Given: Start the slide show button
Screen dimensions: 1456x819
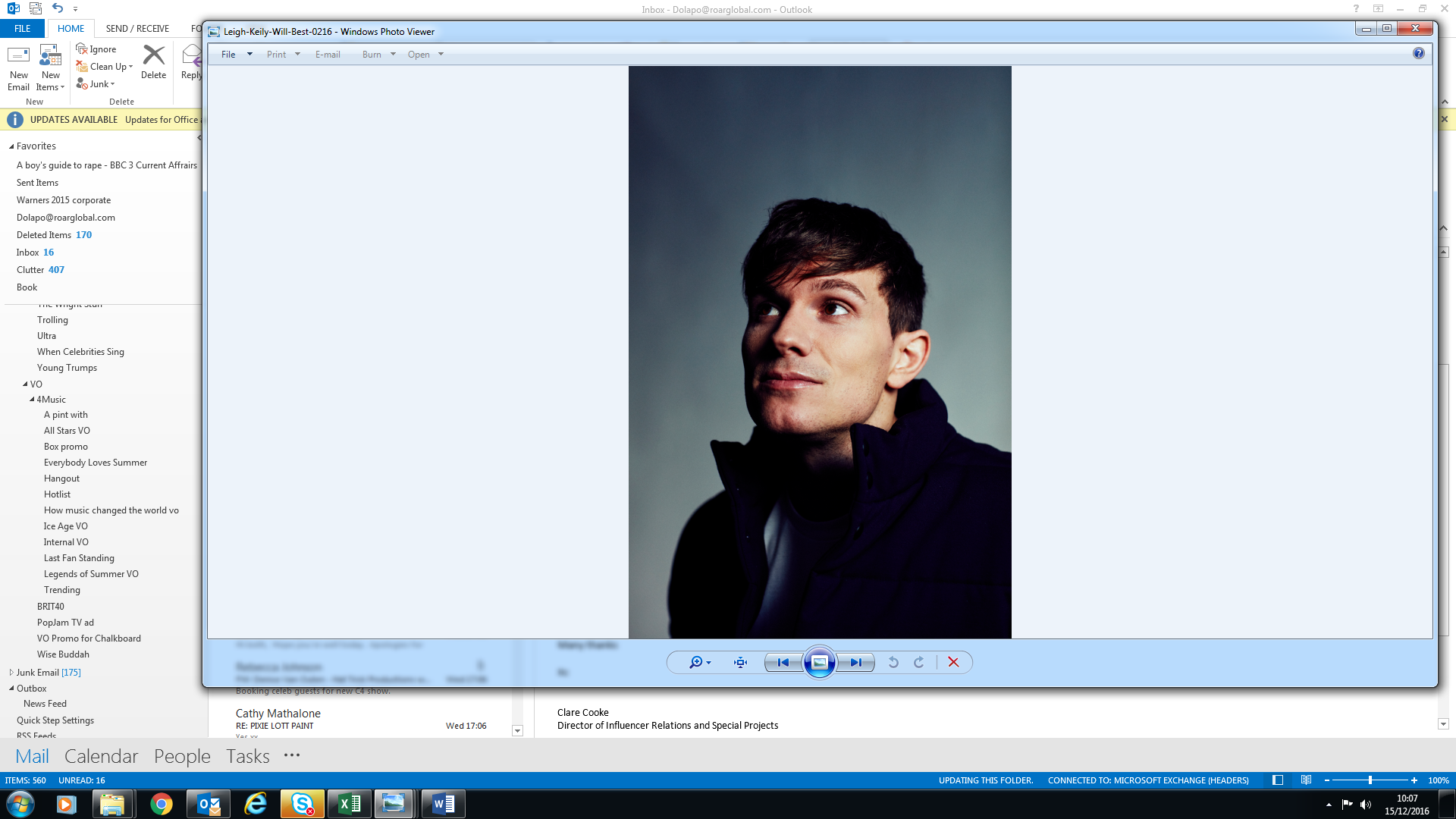Looking at the screenshot, I should tap(820, 662).
